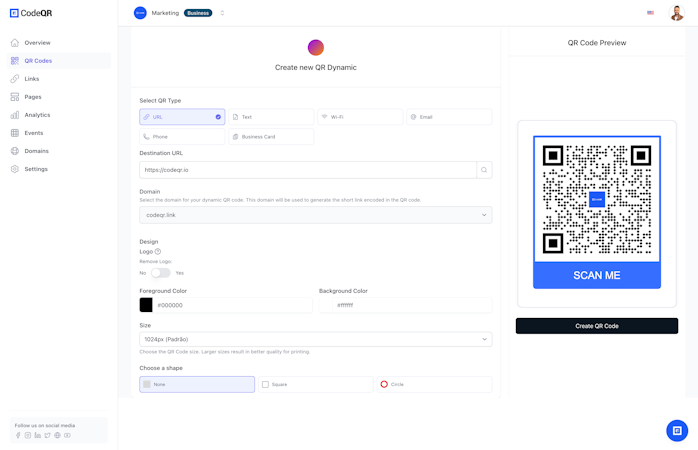
Task: Select the Email QR type
Action: 449,117
